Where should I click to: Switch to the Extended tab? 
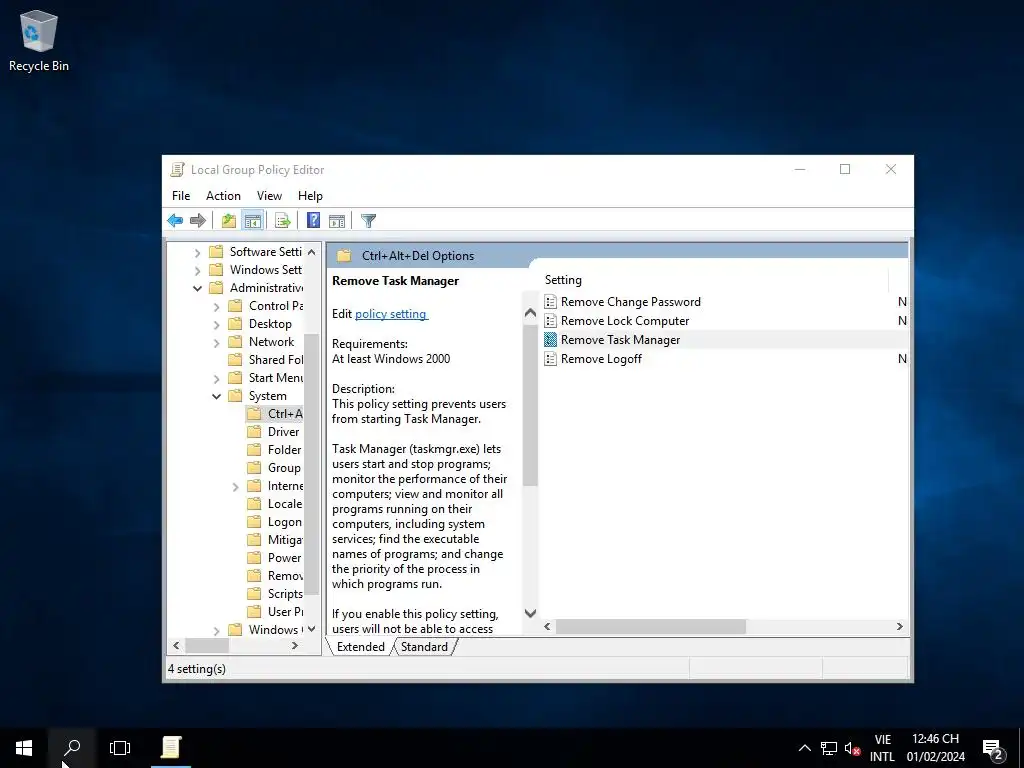pyautogui.click(x=360, y=647)
